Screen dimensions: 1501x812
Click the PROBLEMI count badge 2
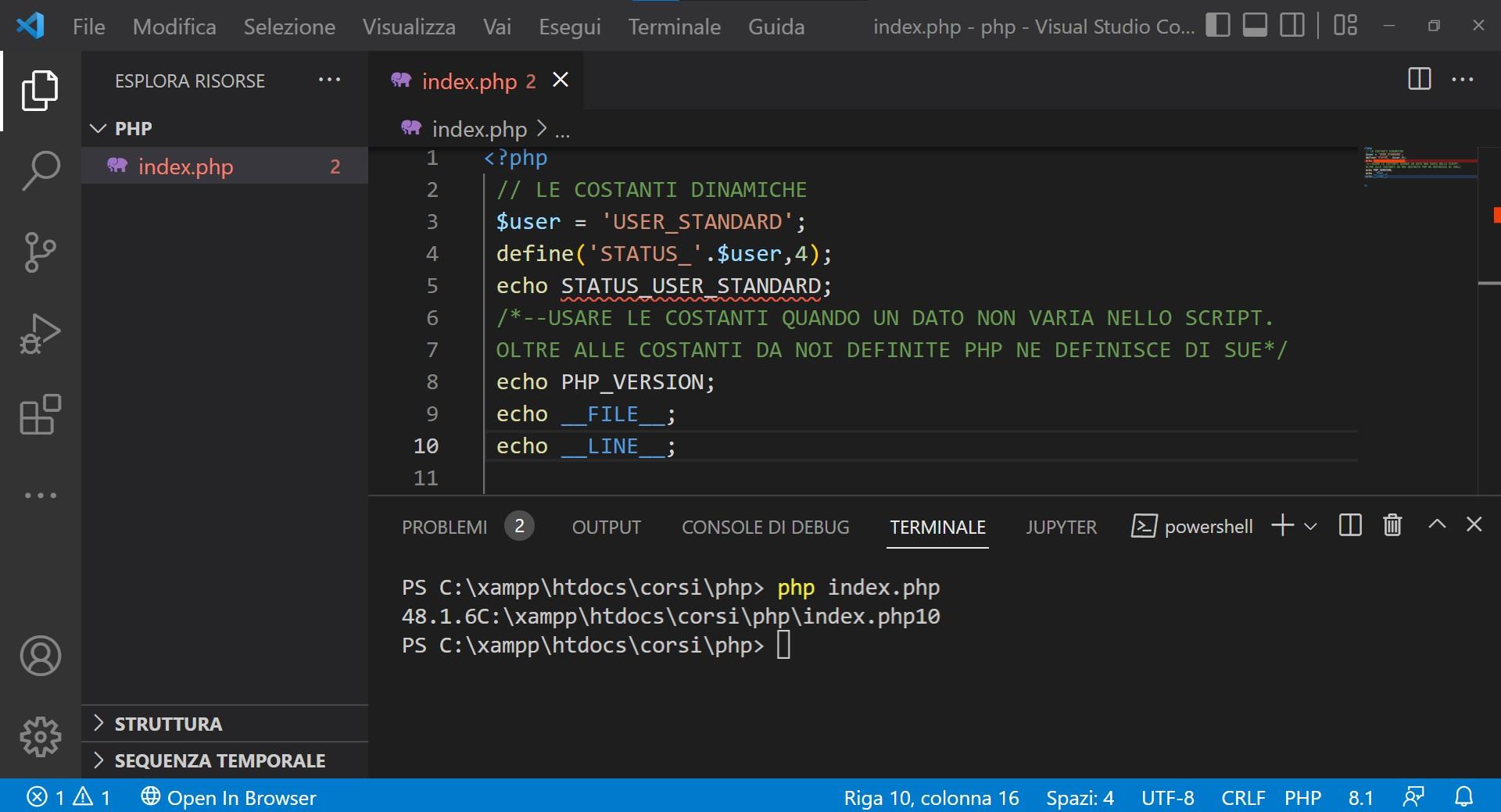pyautogui.click(x=519, y=526)
